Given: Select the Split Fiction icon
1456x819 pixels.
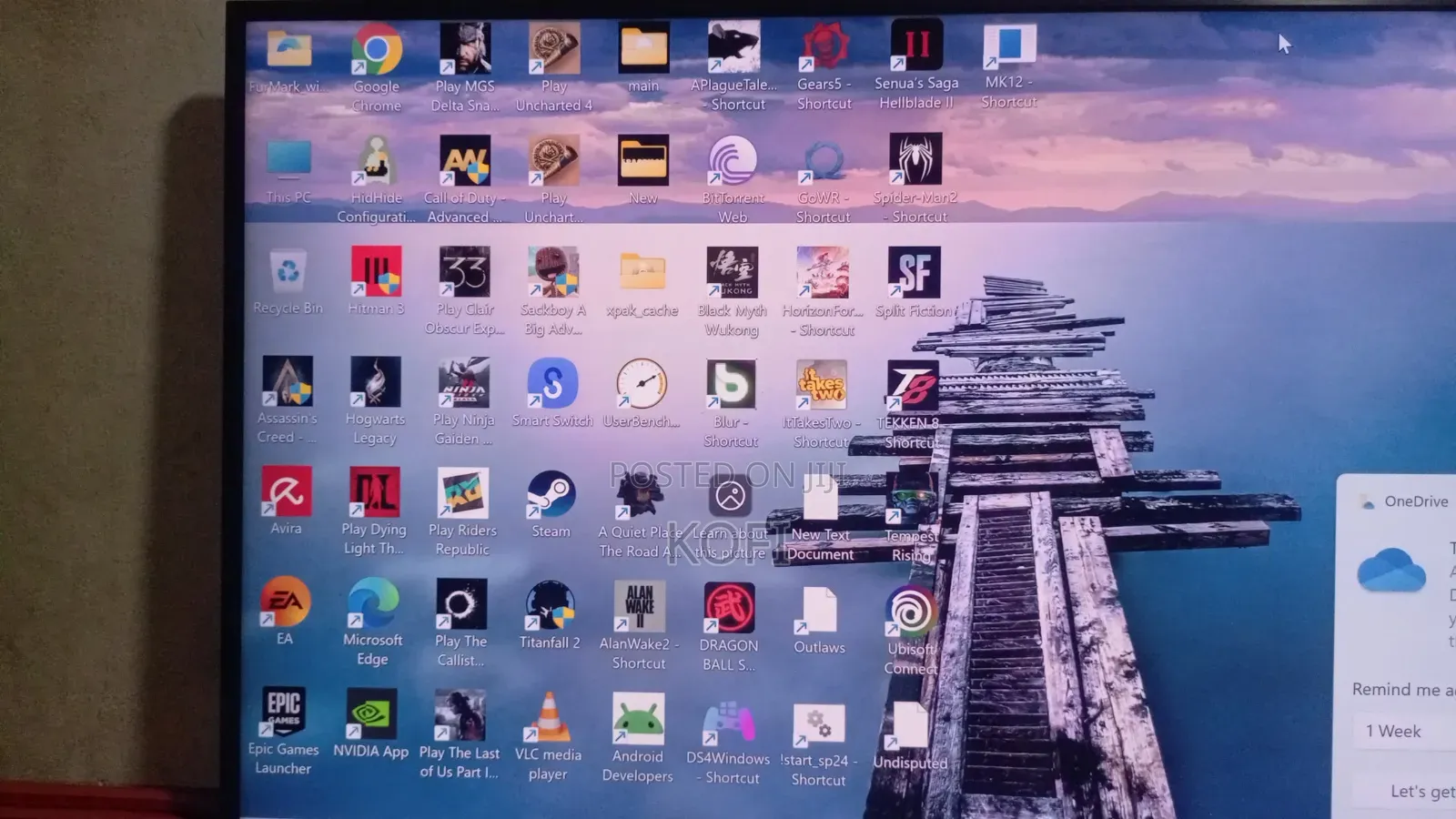Looking at the screenshot, I should click(915, 272).
